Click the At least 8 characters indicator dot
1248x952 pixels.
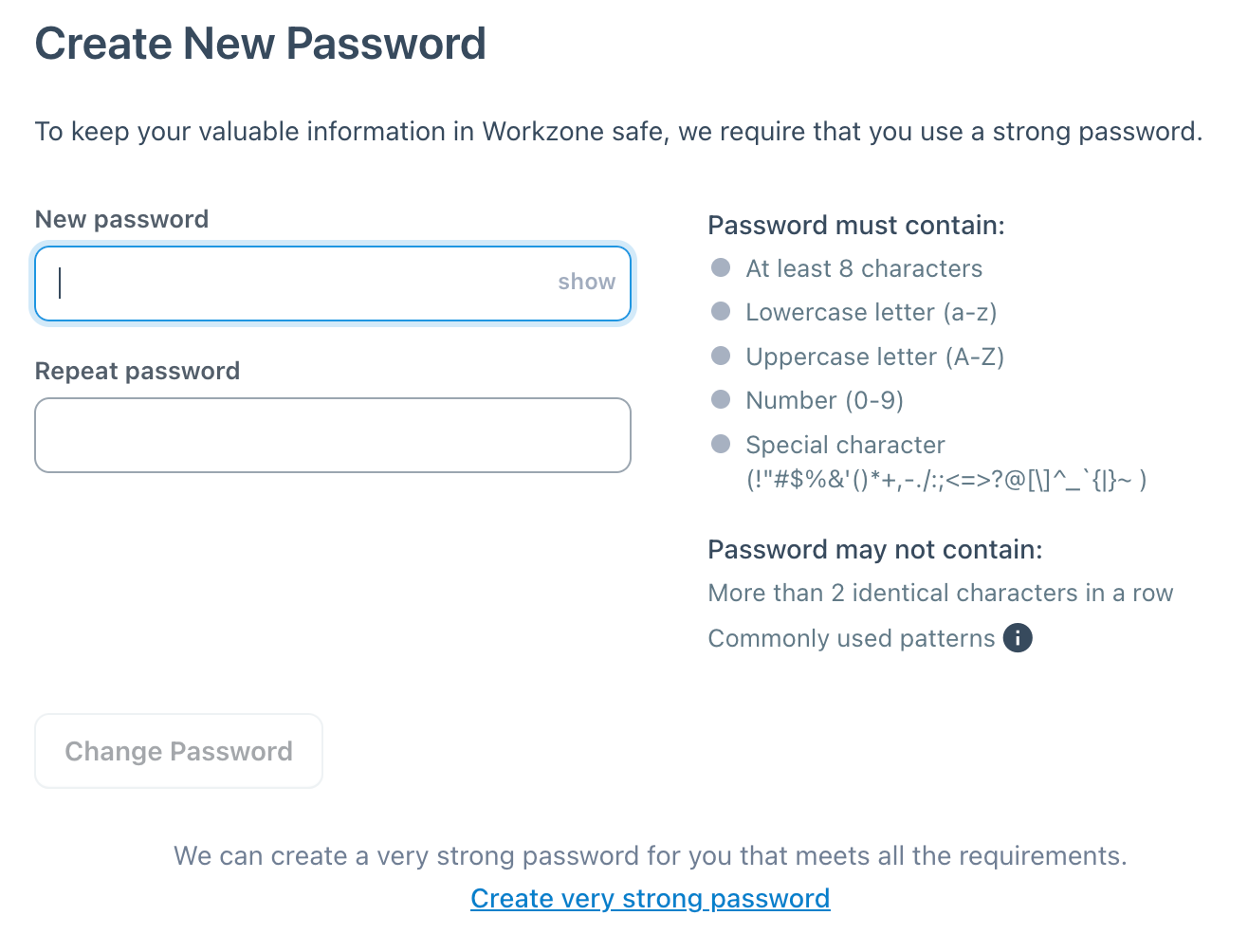click(x=721, y=268)
